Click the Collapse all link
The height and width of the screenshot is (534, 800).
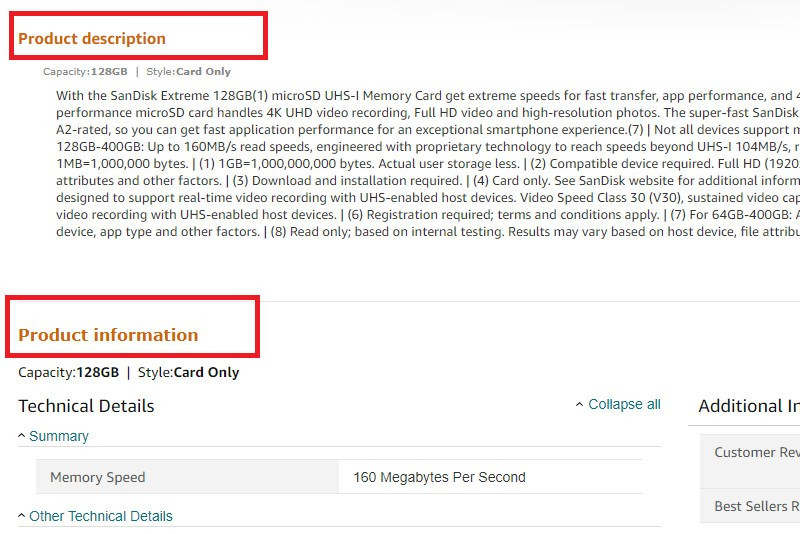click(624, 404)
